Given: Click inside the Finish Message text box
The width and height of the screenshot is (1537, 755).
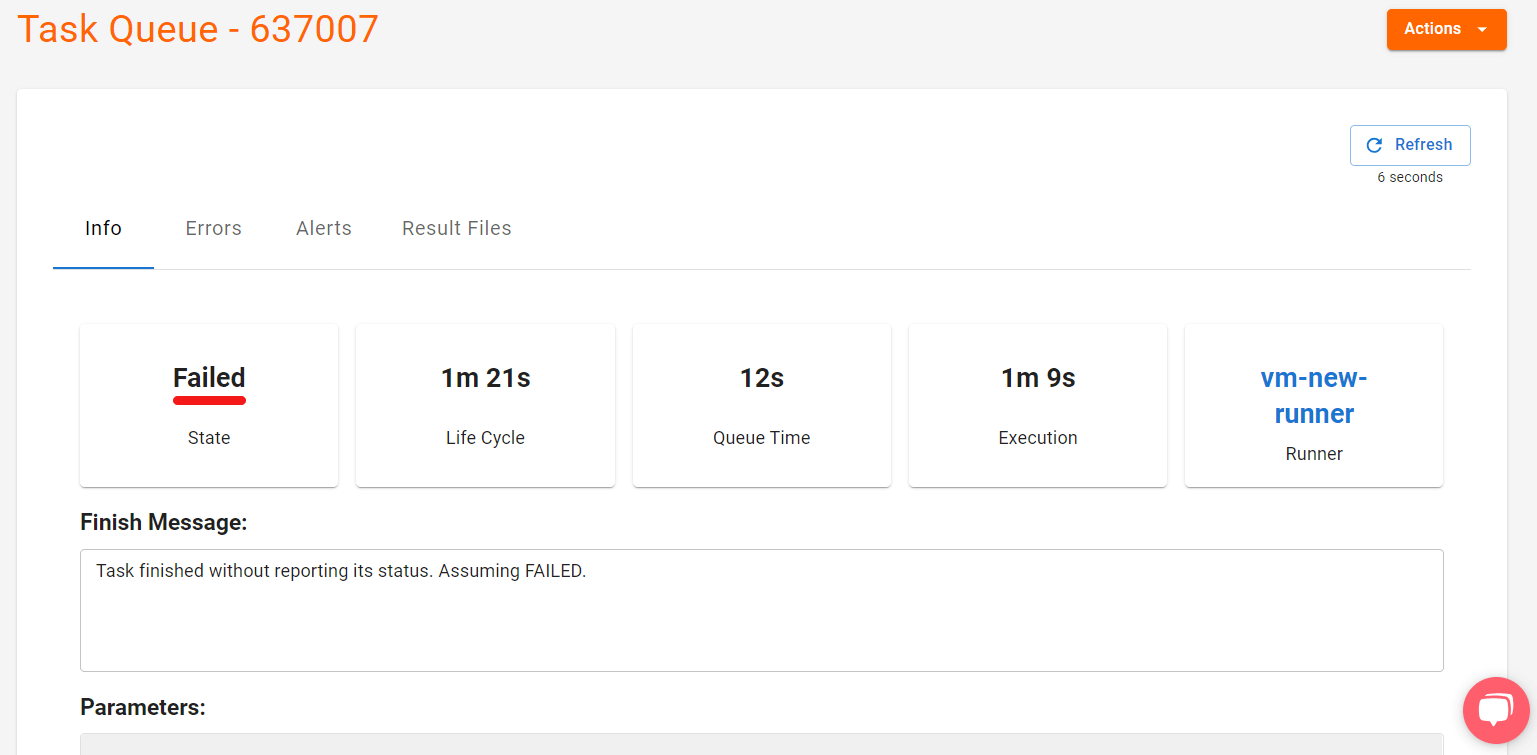Looking at the screenshot, I should pos(762,610).
